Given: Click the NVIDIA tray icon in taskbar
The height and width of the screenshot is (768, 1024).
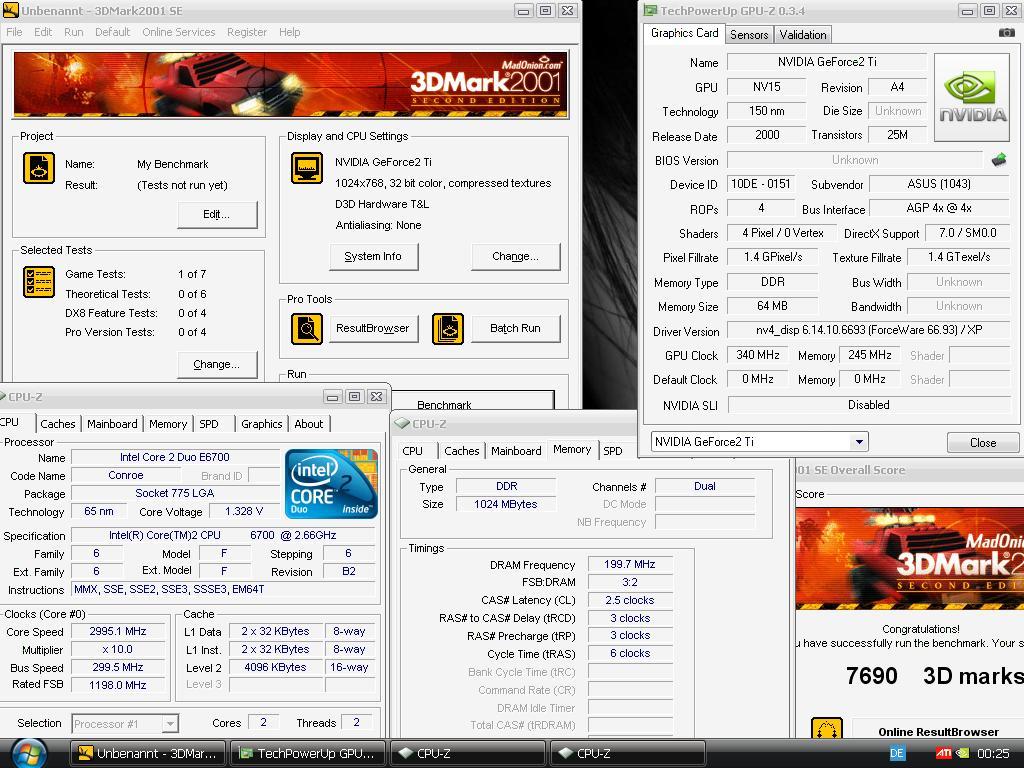Looking at the screenshot, I should (963, 753).
